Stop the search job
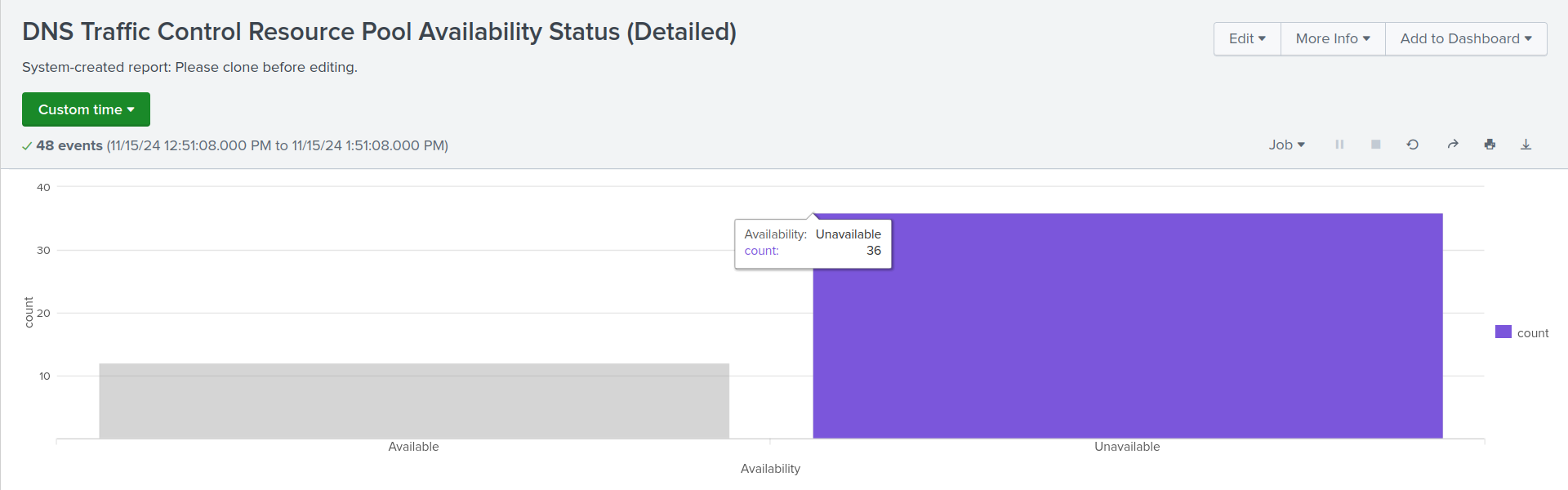This screenshot has width=1568, height=490. 1376,145
